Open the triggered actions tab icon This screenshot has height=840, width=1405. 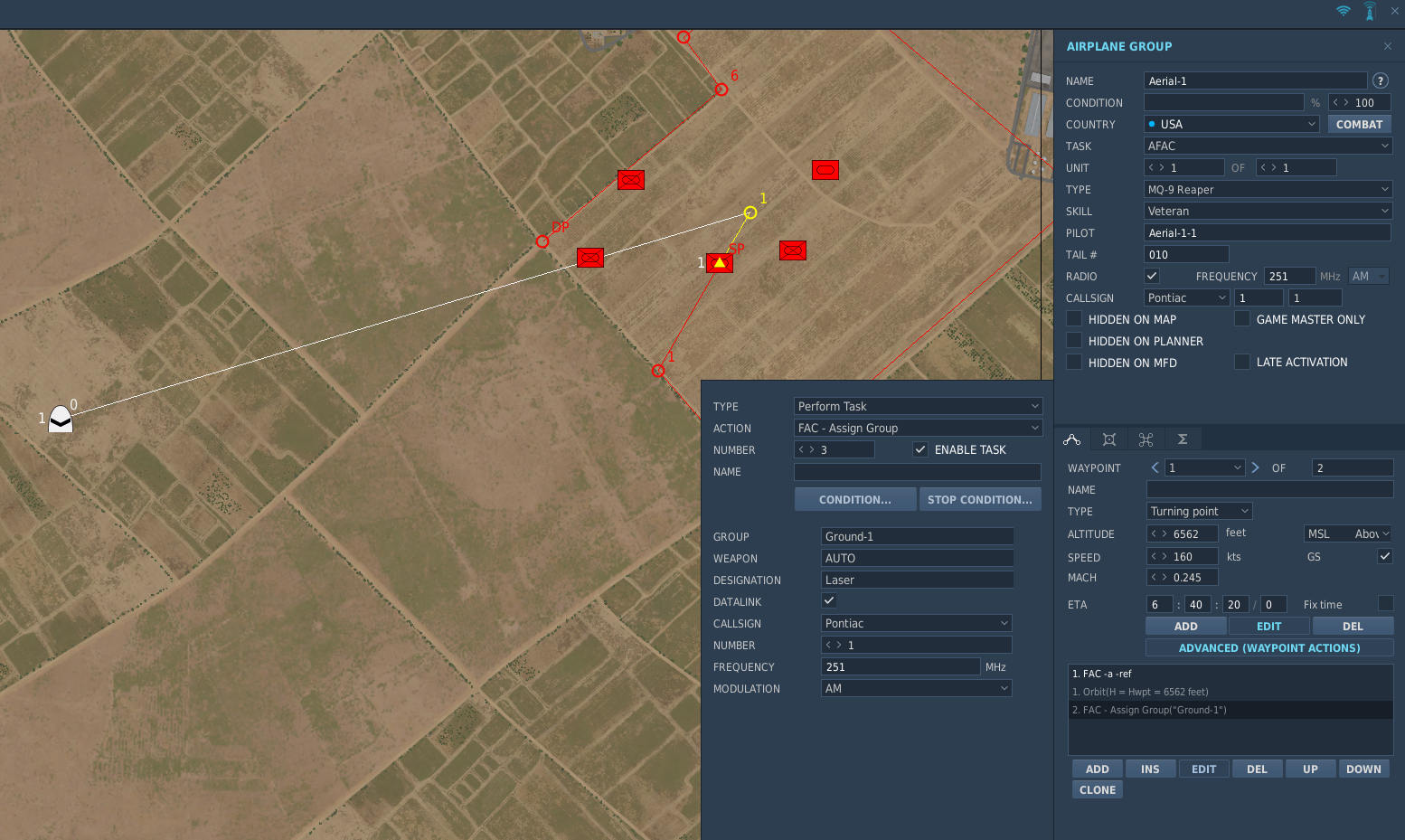[1146, 439]
